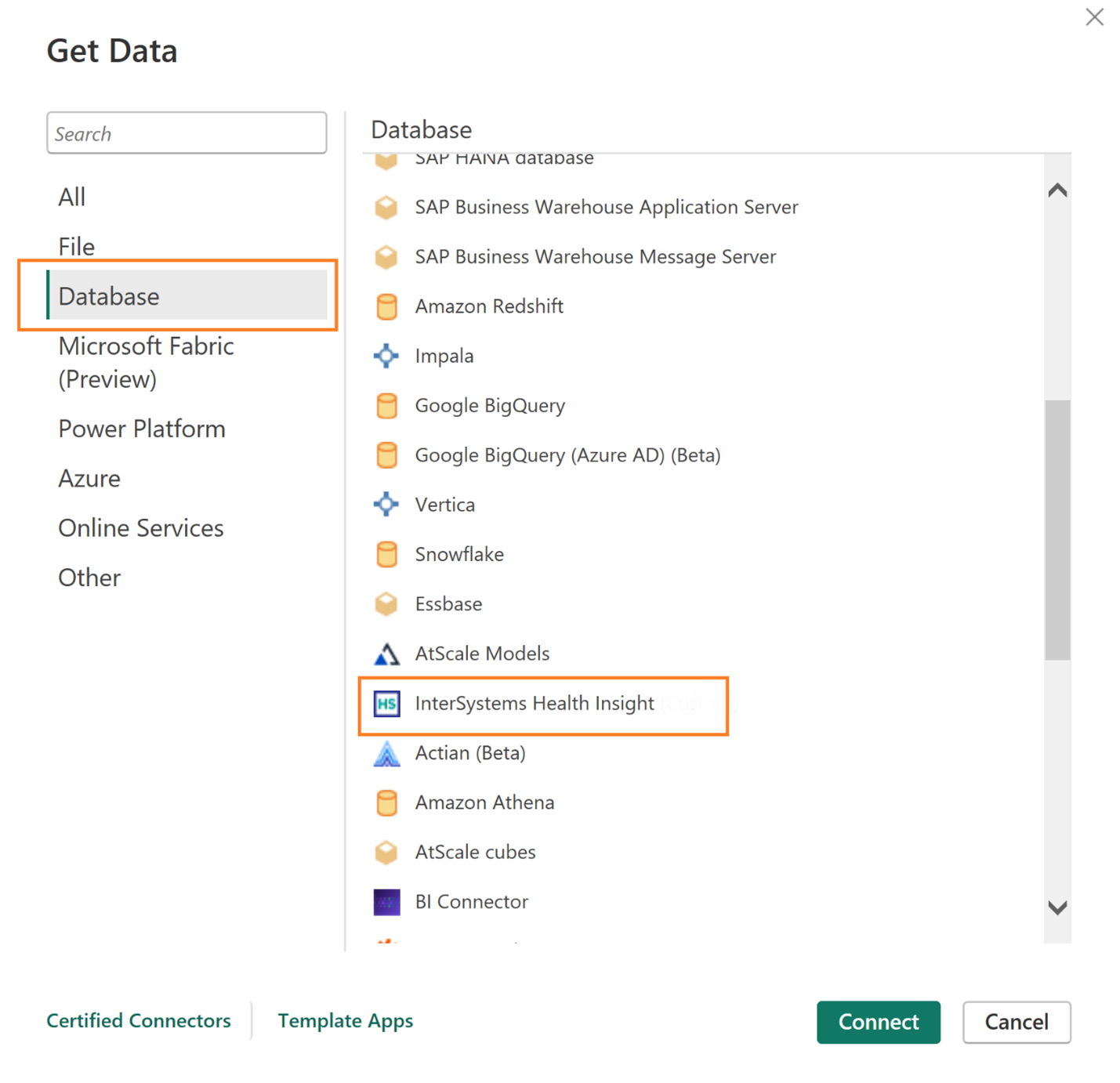Click the Google BigQuery cylinder icon
The image size is (1120, 1083).
(386, 405)
